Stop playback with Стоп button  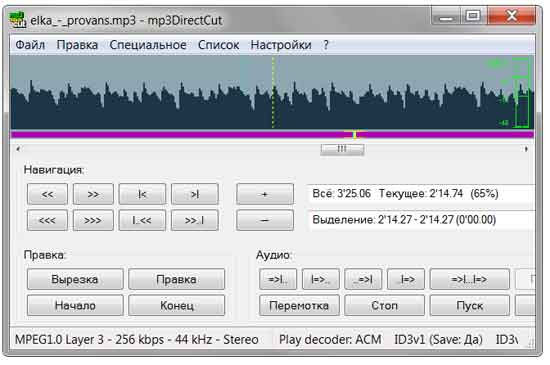[384, 305]
